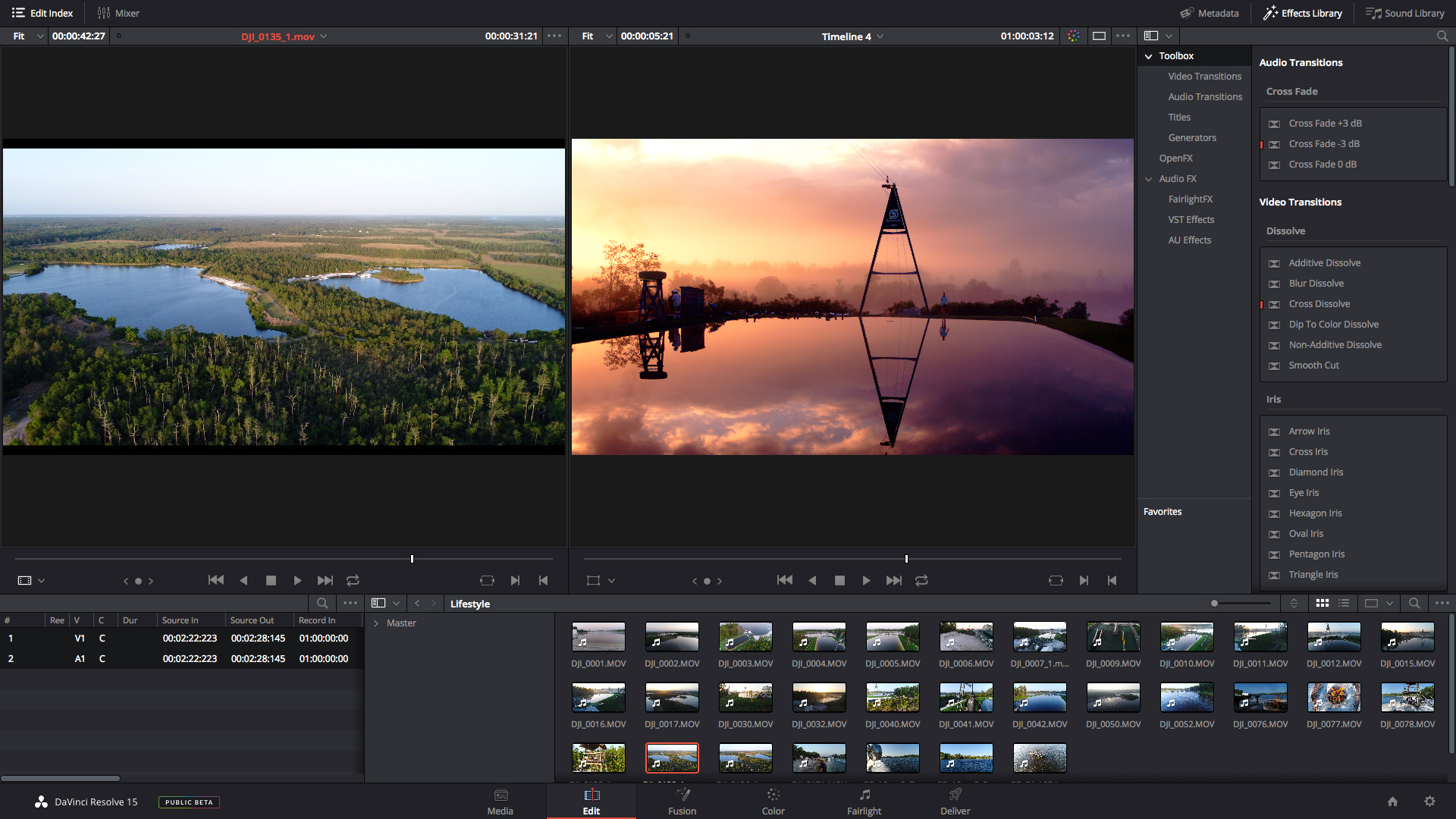Switch to the Fairlight page
Image resolution: width=1456 pixels, height=819 pixels.
tap(864, 802)
